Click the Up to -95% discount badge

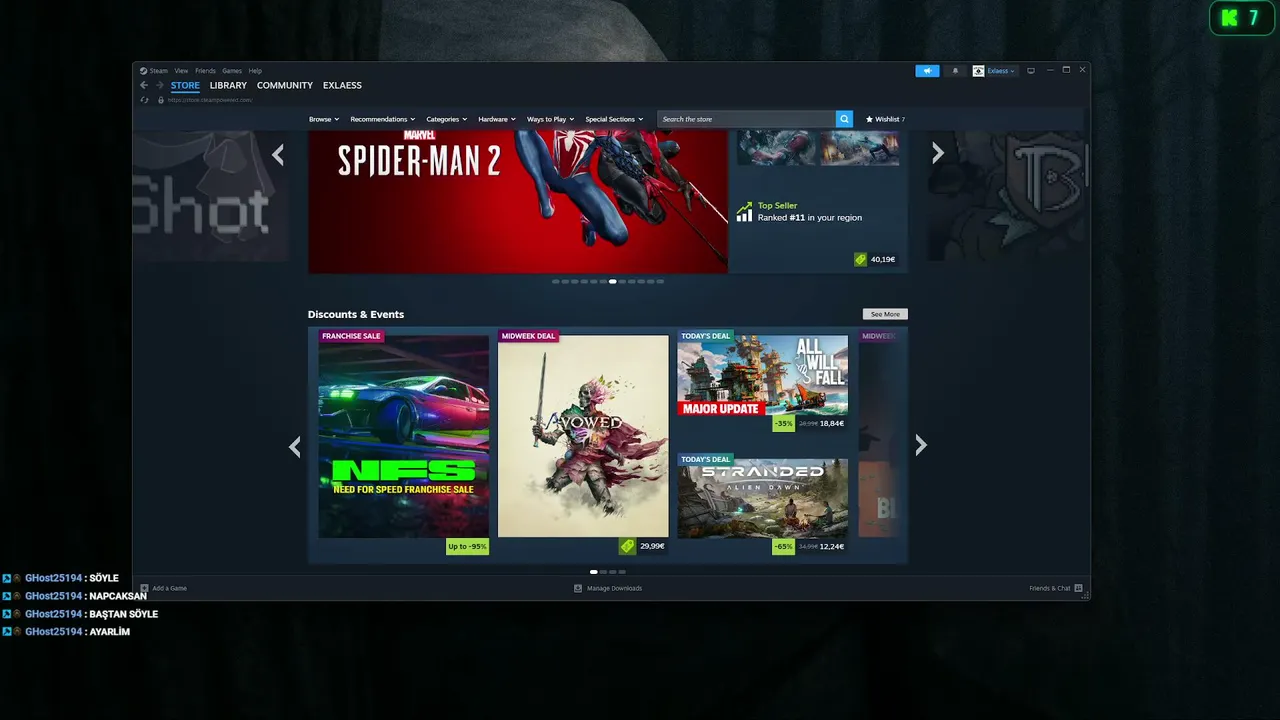coord(467,546)
